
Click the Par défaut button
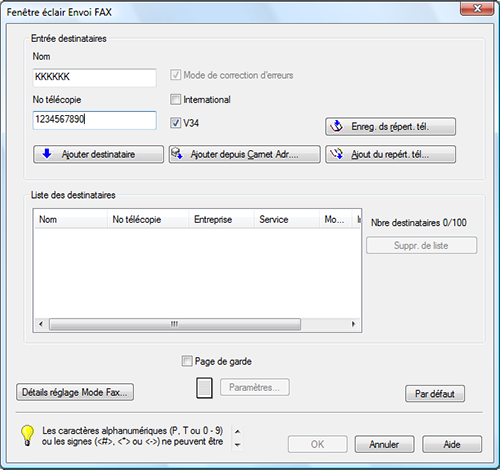[435, 394]
